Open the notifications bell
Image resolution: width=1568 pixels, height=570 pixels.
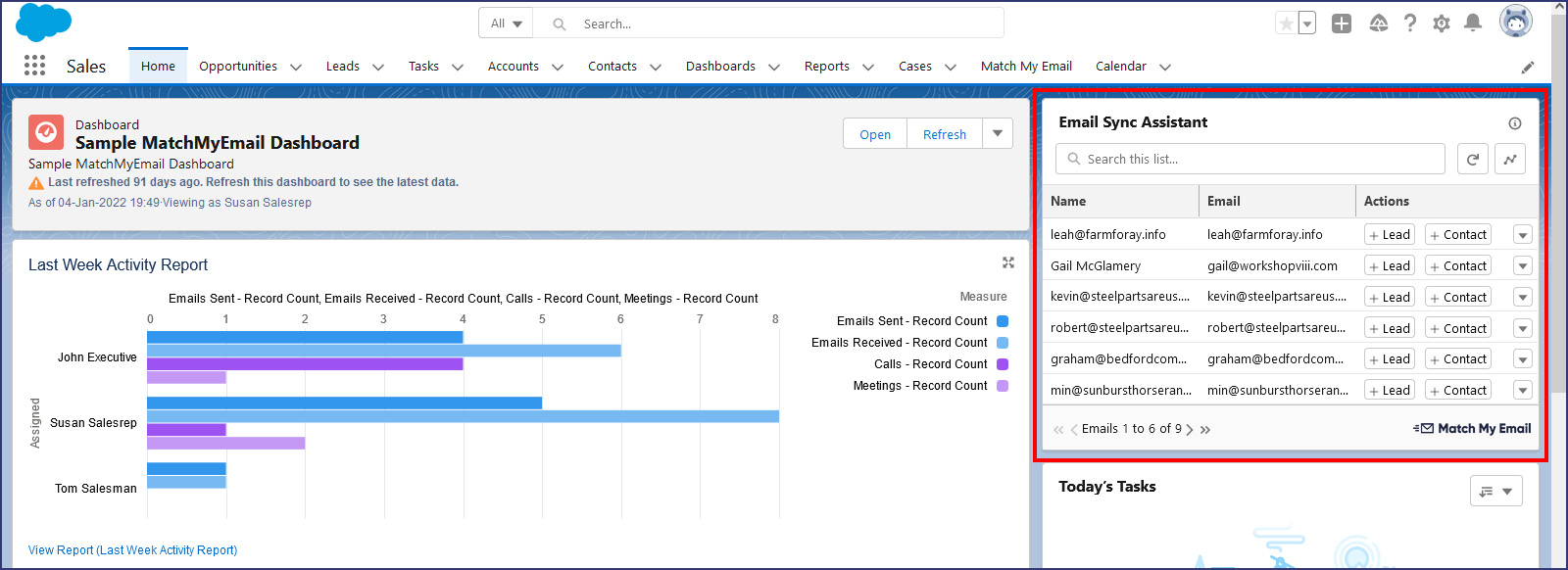[1472, 24]
